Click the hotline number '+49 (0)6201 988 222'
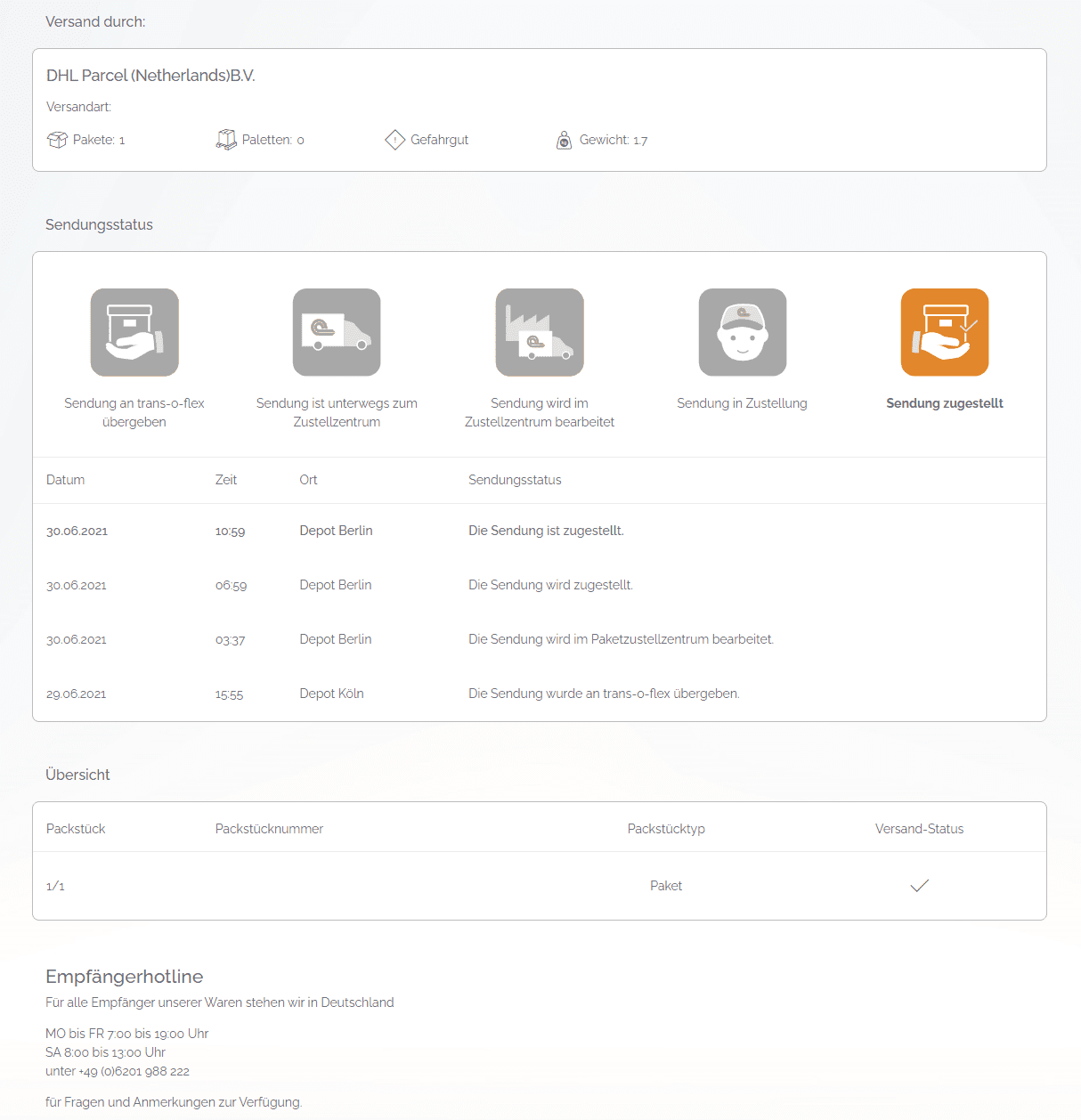This screenshot has width=1081, height=1120. (134, 1071)
